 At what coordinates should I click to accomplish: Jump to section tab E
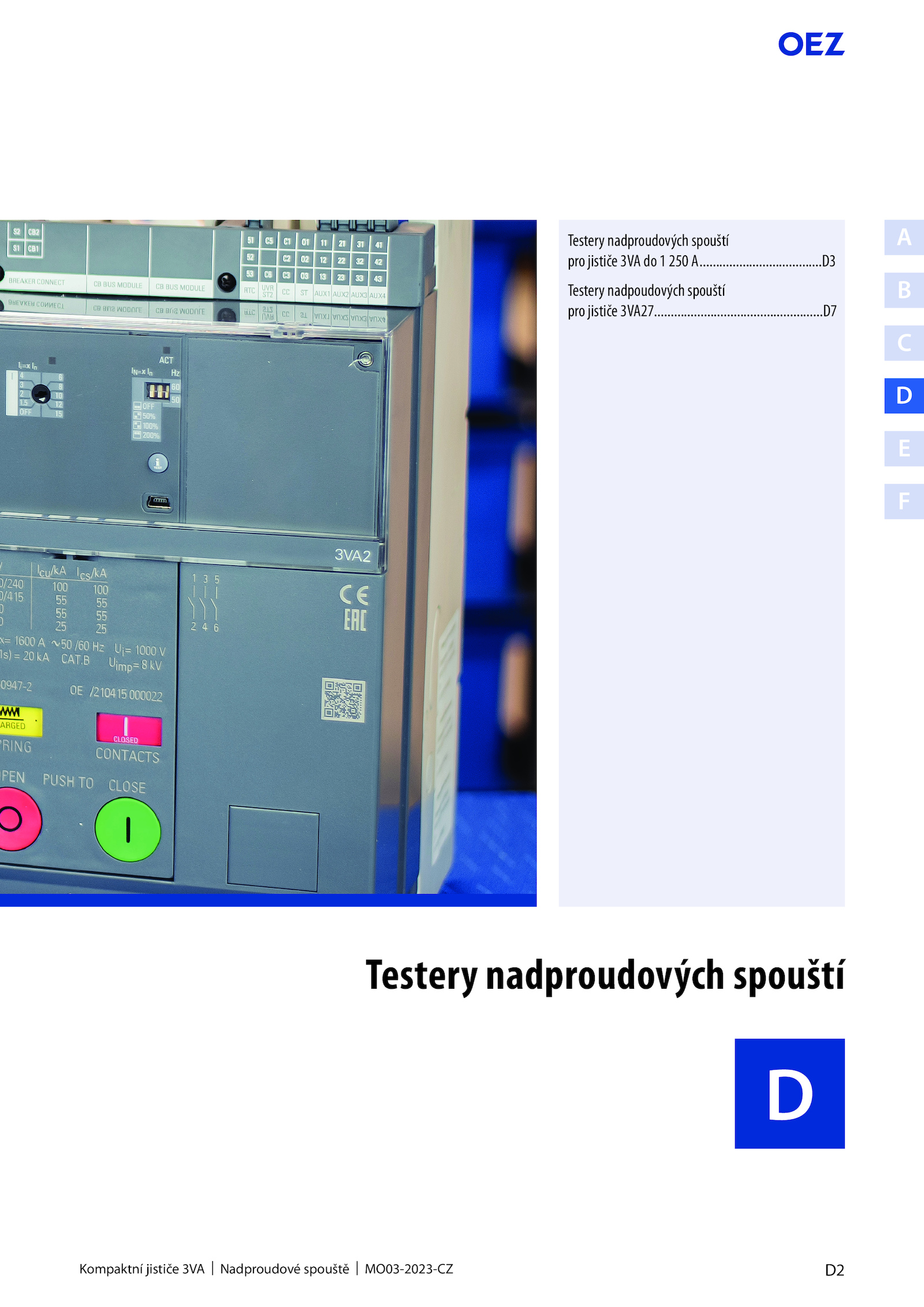[x=904, y=449]
